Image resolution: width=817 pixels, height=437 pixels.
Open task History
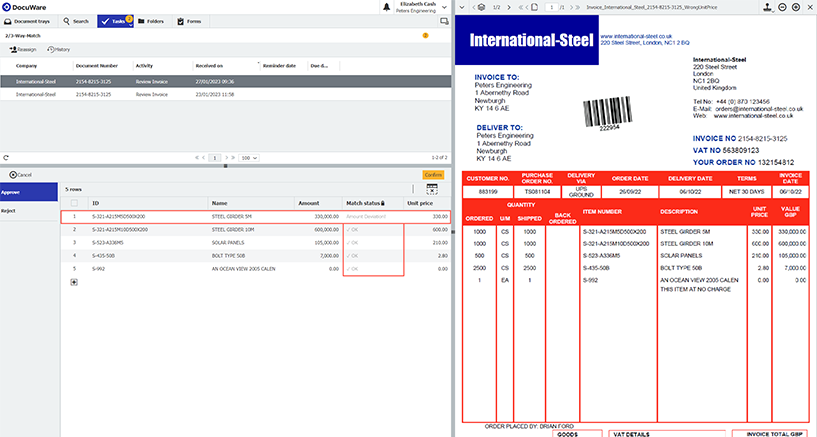58,49
